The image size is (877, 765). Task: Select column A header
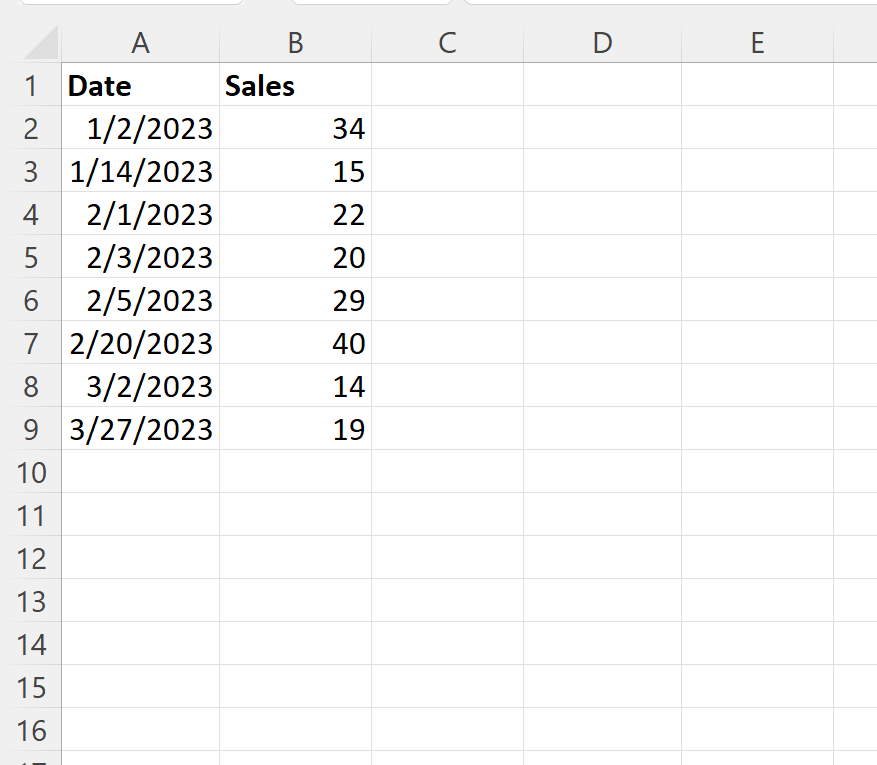pyautogui.click(x=140, y=43)
